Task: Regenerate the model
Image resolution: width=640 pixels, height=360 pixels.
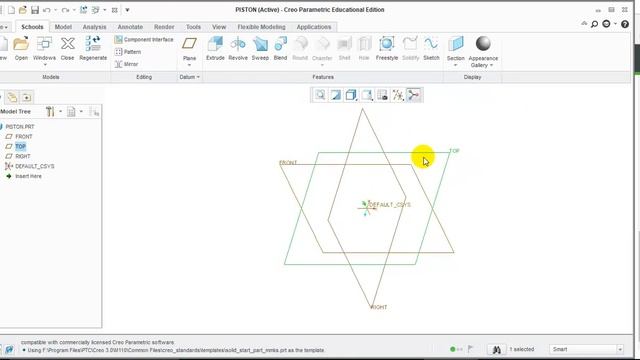Action: [93, 48]
